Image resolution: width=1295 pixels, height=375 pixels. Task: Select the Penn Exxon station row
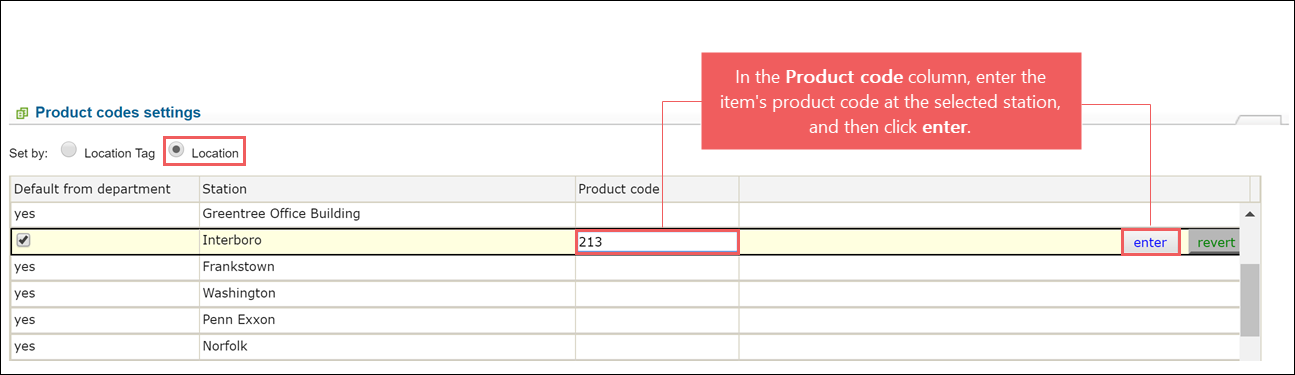click(625, 320)
